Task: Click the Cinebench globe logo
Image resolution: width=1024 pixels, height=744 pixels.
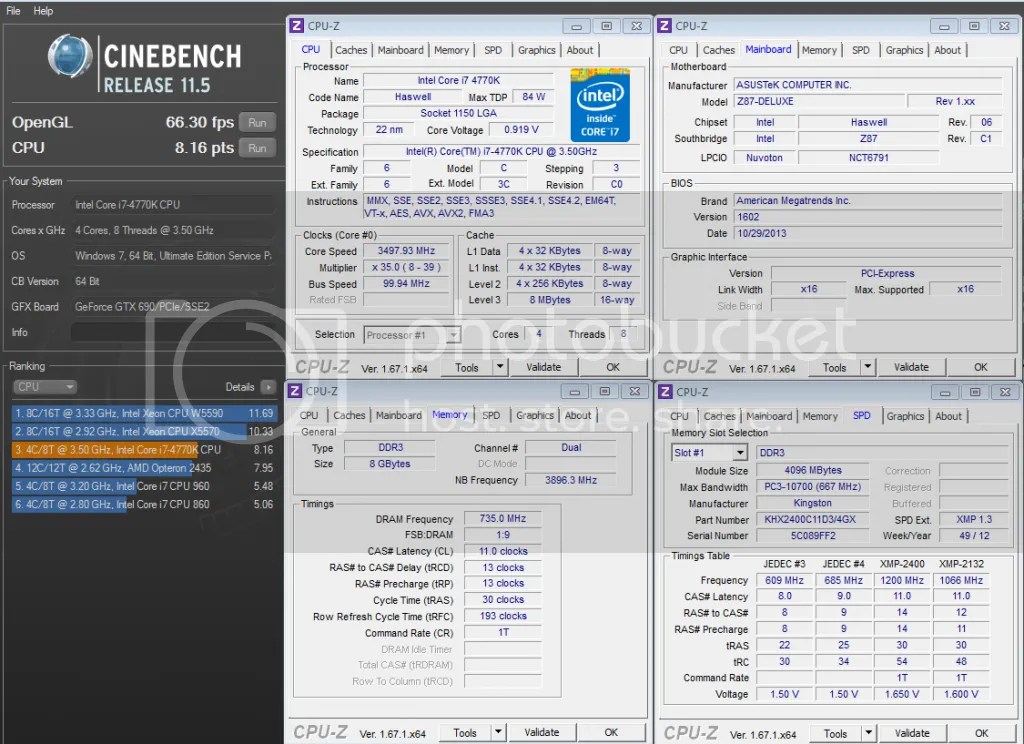Action: 70,55
